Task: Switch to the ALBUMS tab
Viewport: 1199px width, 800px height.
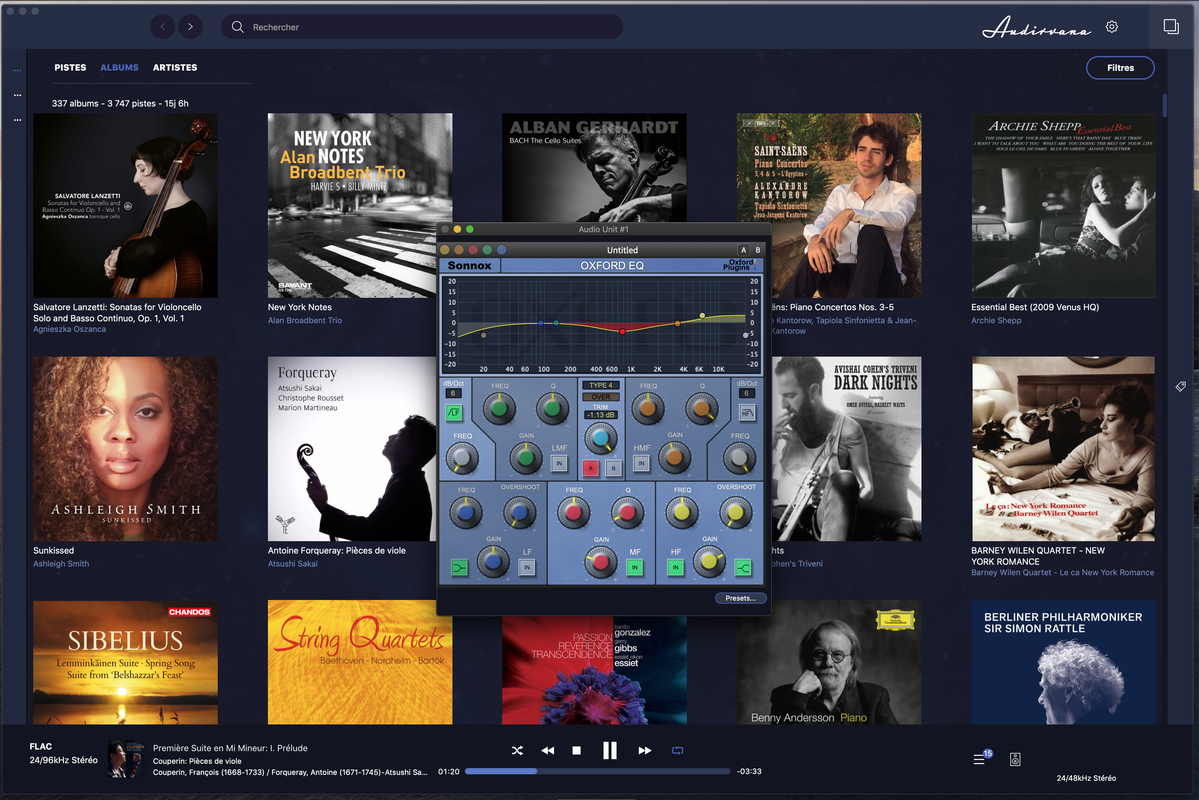Action: [119, 67]
